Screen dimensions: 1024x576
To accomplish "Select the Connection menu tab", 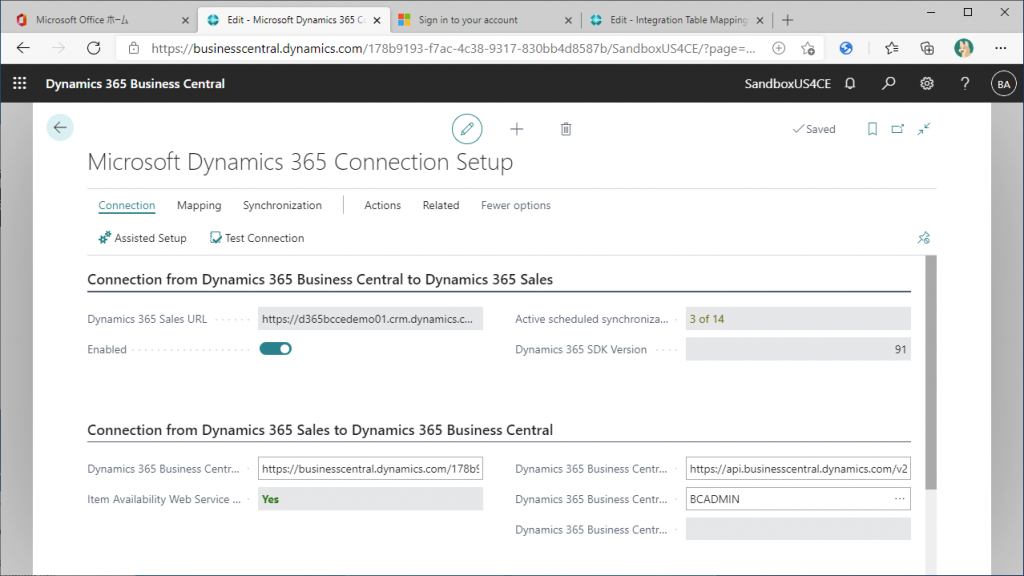I will (127, 205).
